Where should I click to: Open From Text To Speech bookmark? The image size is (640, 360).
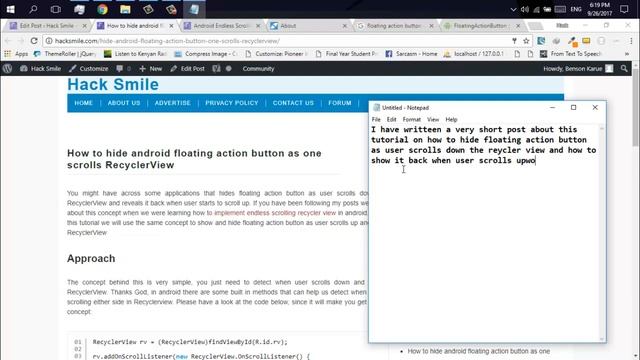571,54
